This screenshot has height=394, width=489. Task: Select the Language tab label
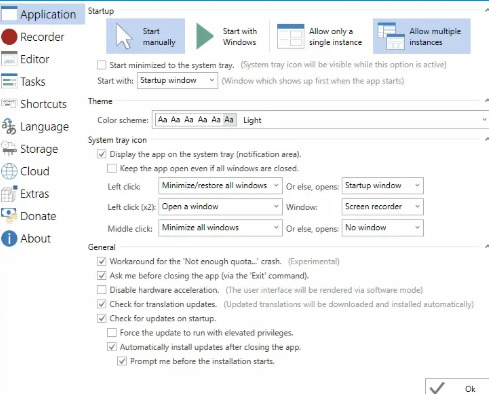tap(44, 127)
